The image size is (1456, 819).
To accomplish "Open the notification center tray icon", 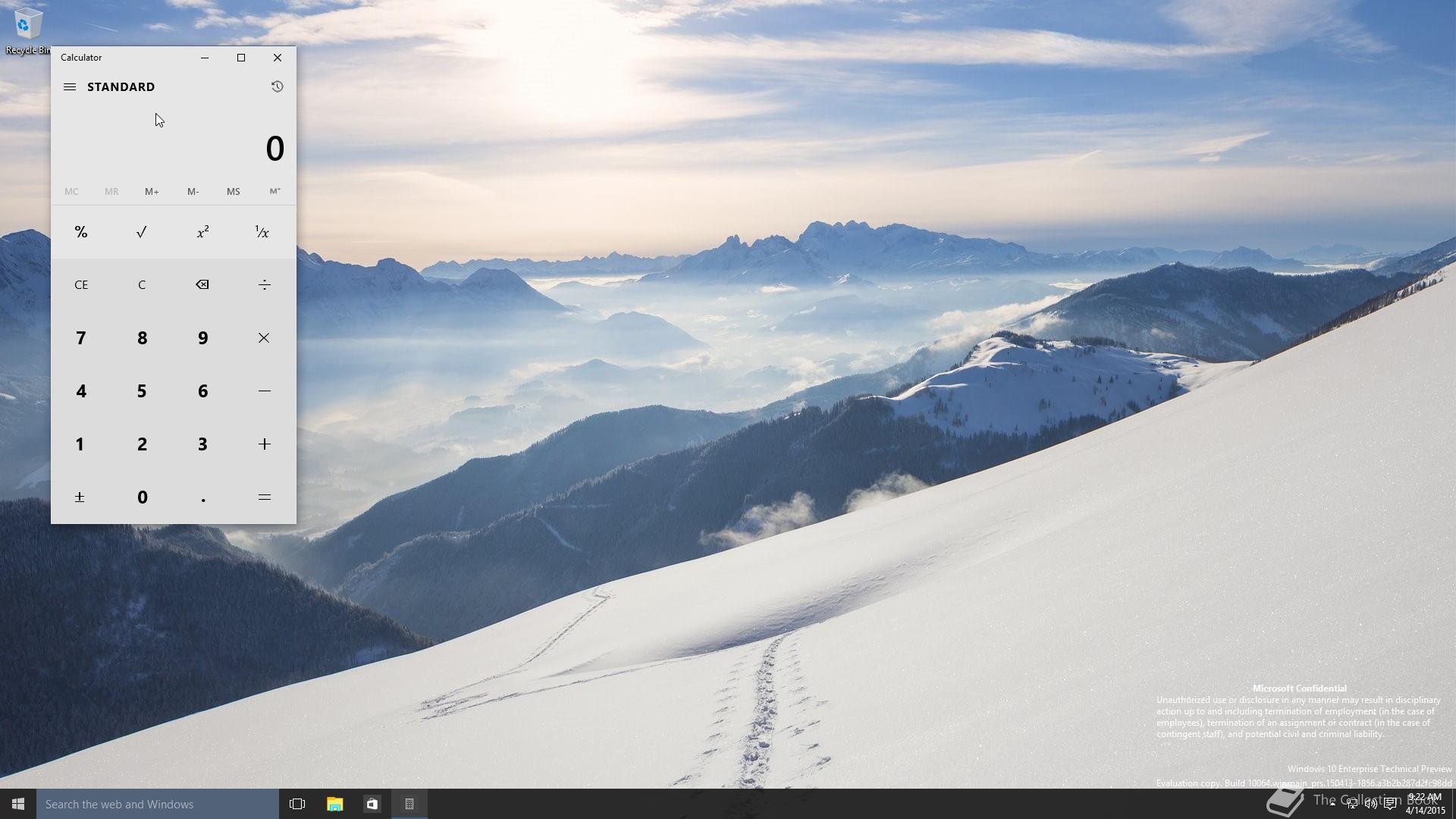I will tap(1390, 804).
